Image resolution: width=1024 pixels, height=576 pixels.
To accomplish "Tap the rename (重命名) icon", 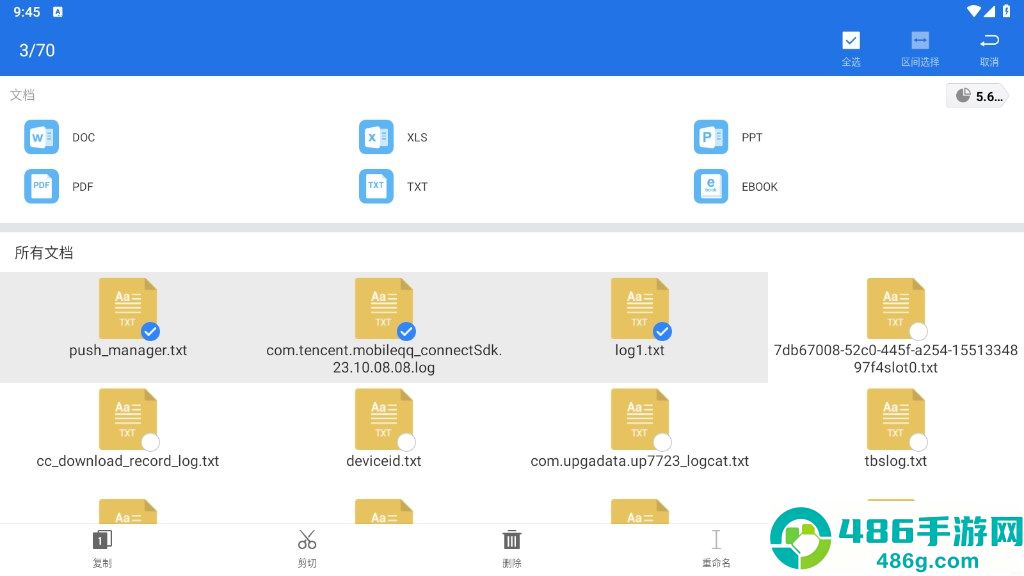I will click(716, 540).
